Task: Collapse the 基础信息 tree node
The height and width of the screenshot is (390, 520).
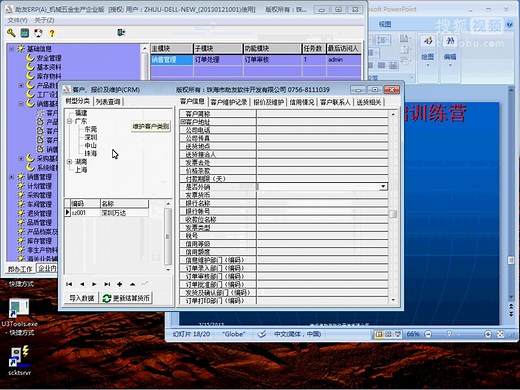Action: coord(11,49)
